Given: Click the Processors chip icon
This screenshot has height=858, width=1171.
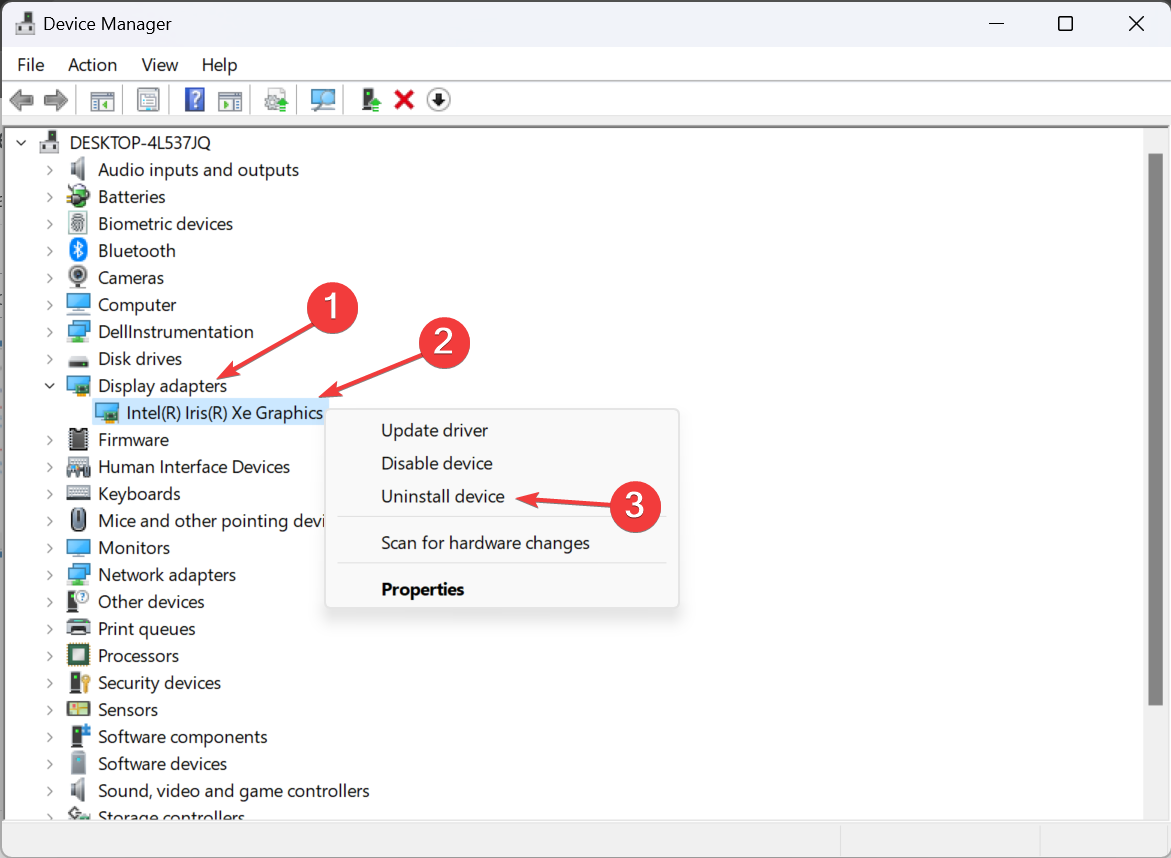Looking at the screenshot, I should [78, 655].
